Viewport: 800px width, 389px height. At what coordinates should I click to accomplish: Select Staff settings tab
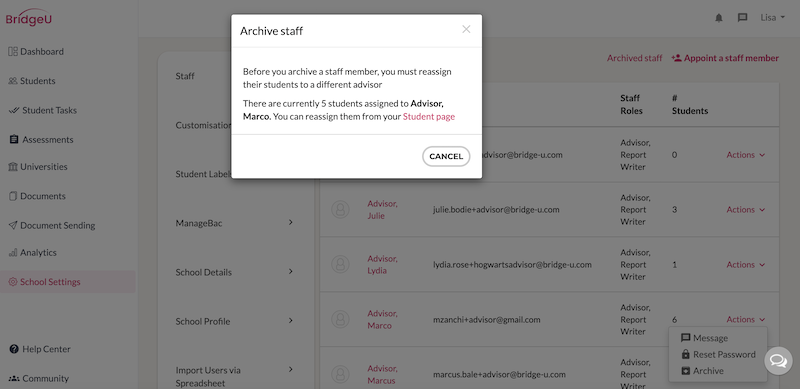click(x=185, y=76)
